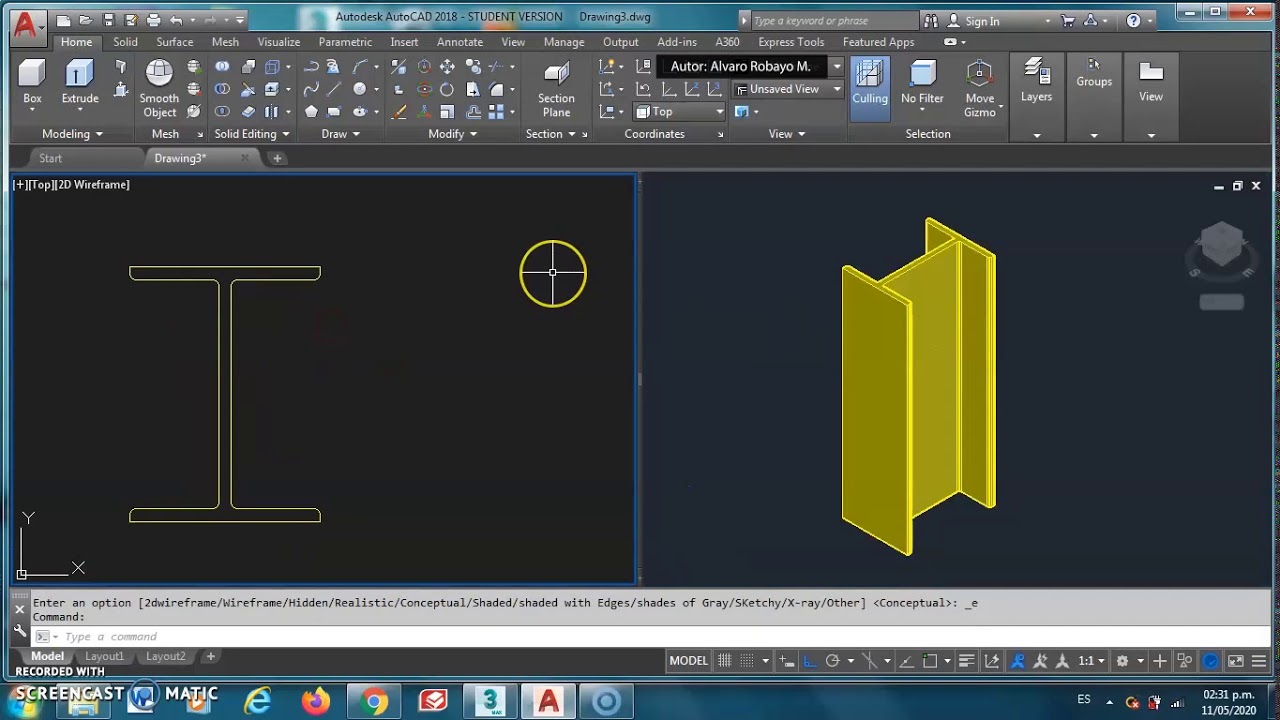
Task: Click the Solid Union icon in Solid Editing
Action: (222, 67)
